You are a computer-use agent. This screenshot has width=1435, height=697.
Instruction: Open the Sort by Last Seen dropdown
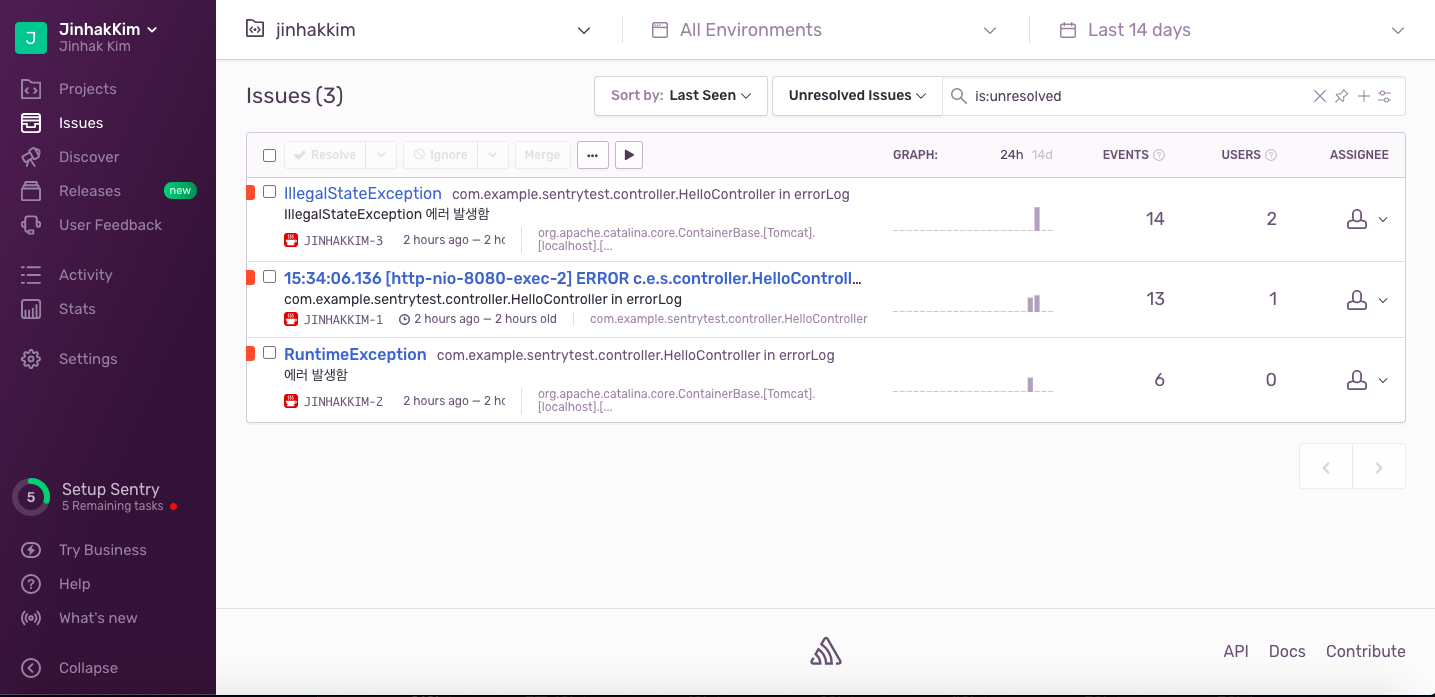click(x=681, y=96)
